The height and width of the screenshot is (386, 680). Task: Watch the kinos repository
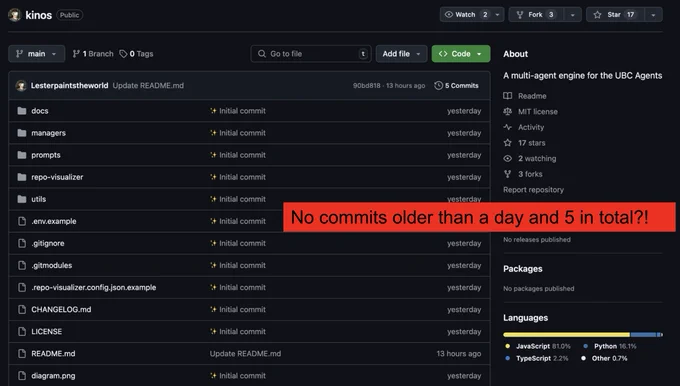(x=466, y=15)
